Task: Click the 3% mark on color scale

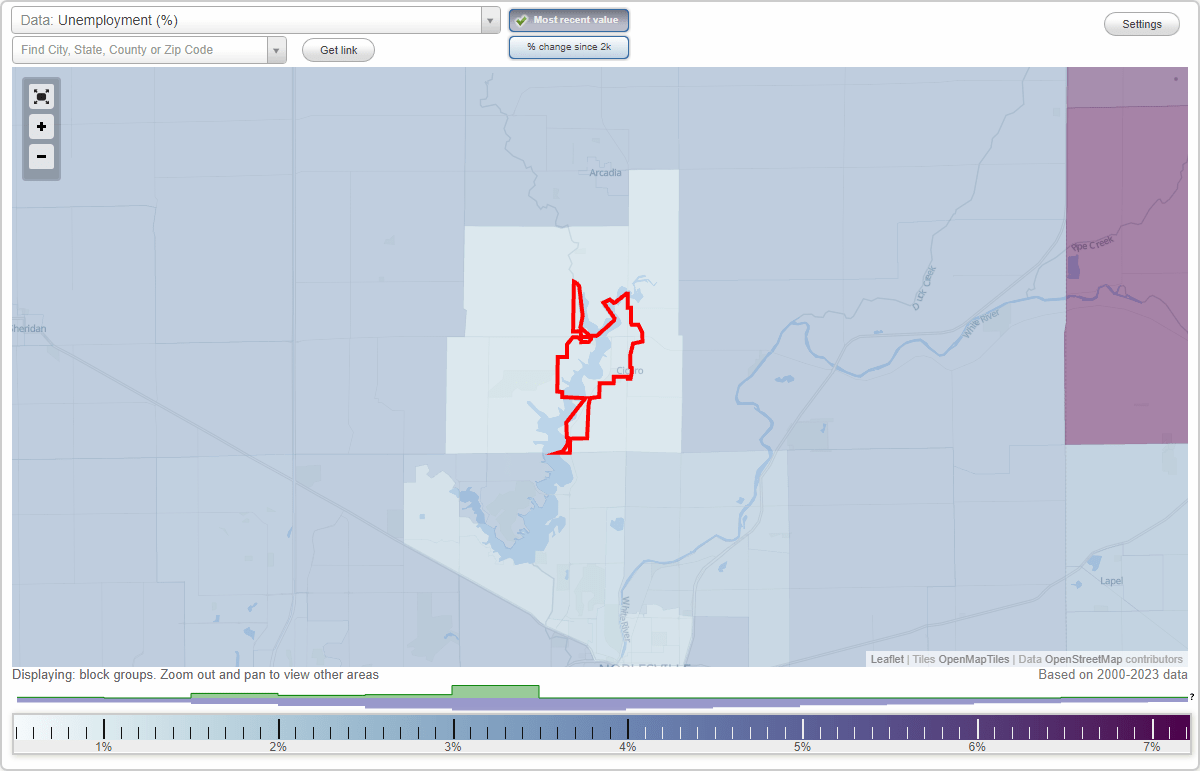Action: pyautogui.click(x=453, y=746)
